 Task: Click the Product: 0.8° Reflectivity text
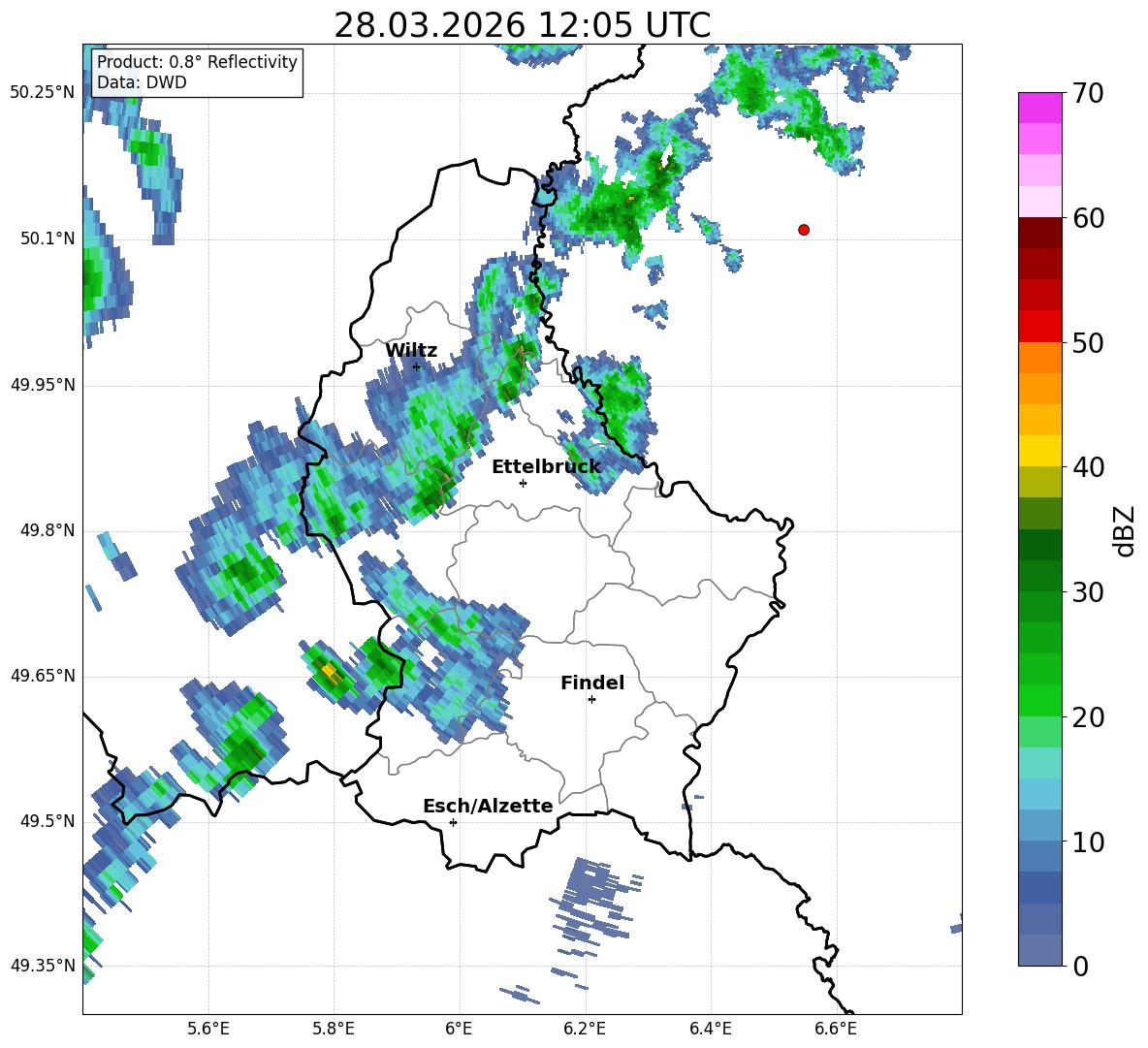click(x=197, y=61)
